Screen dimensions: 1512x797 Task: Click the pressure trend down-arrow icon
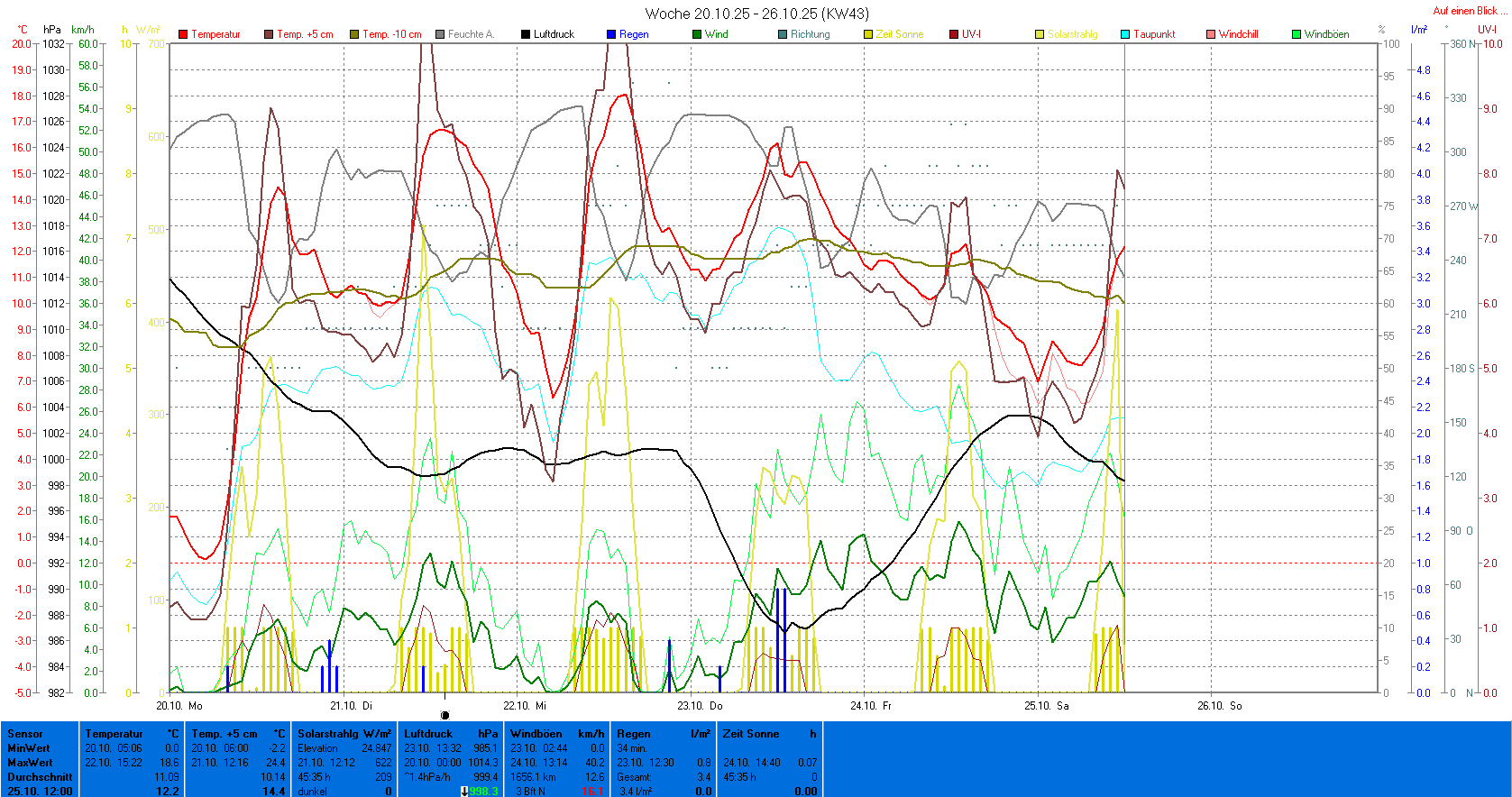464,792
